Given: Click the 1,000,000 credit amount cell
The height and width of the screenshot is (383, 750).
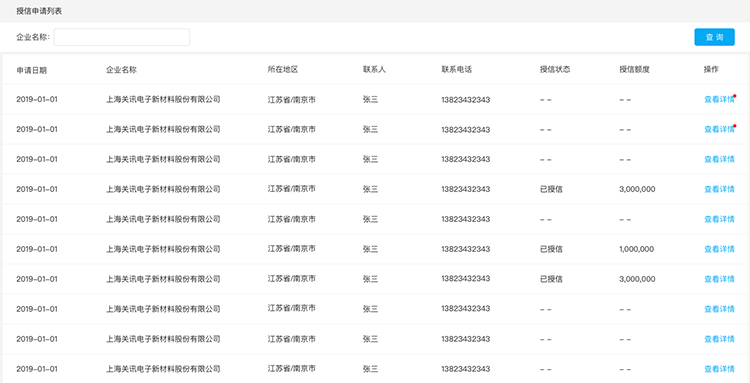Looking at the screenshot, I should point(637,249).
